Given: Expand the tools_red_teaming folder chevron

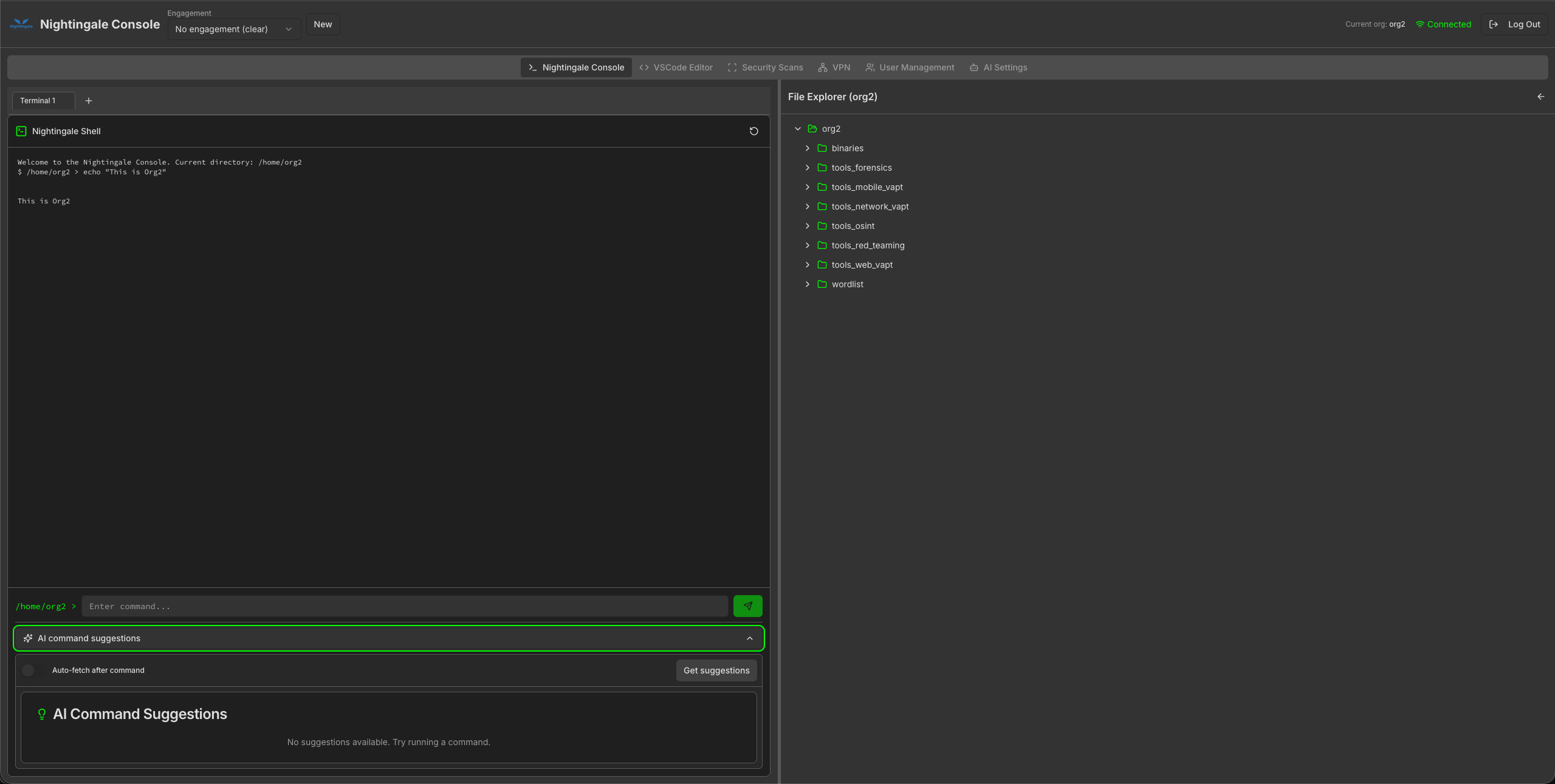Looking at the screenshot, I should (x=808, y=245).
